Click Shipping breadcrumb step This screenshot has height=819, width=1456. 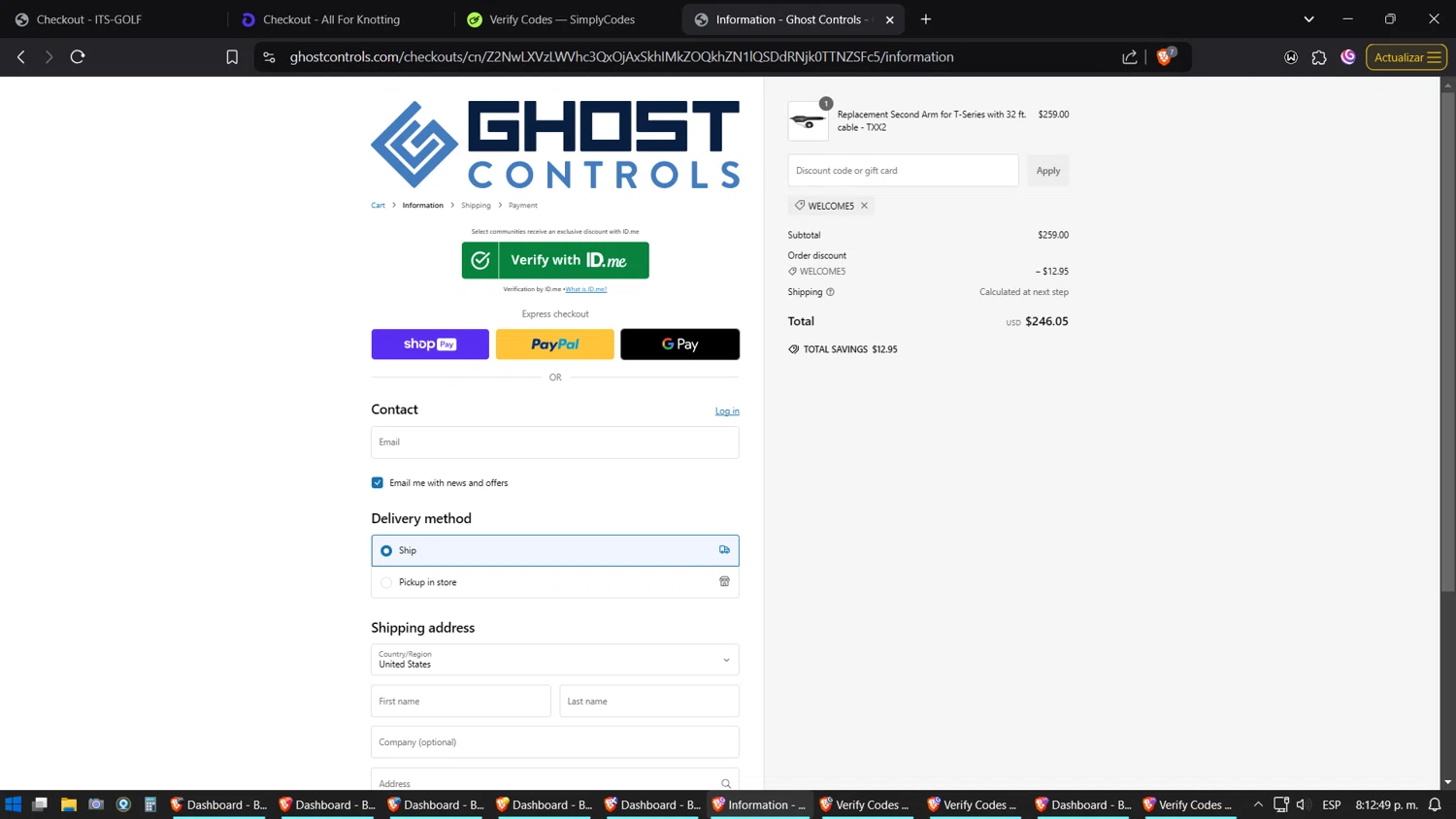(x=476, y=206)
